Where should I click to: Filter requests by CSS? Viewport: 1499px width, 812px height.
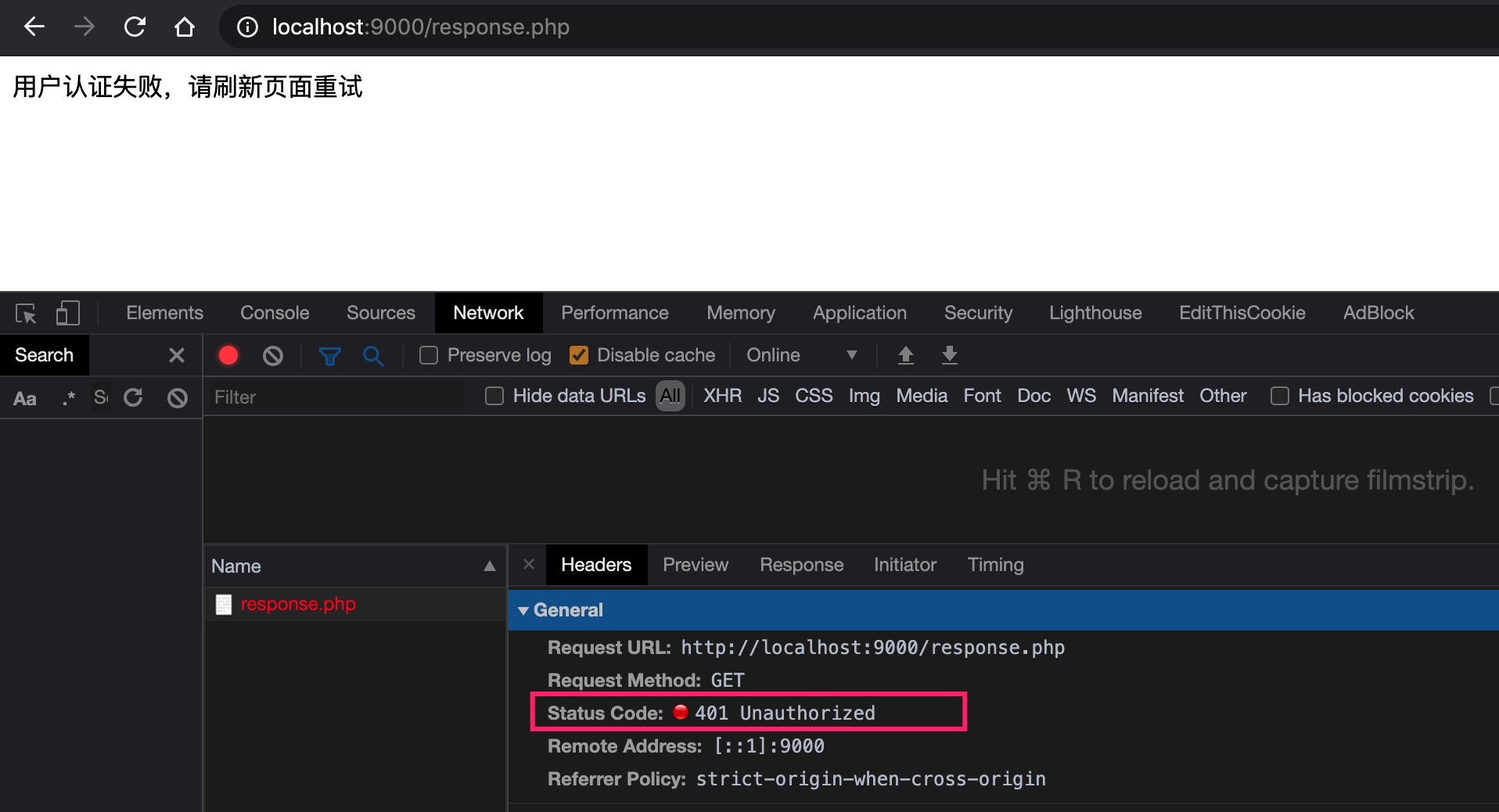pyautogui.click(x=814, y=396)
